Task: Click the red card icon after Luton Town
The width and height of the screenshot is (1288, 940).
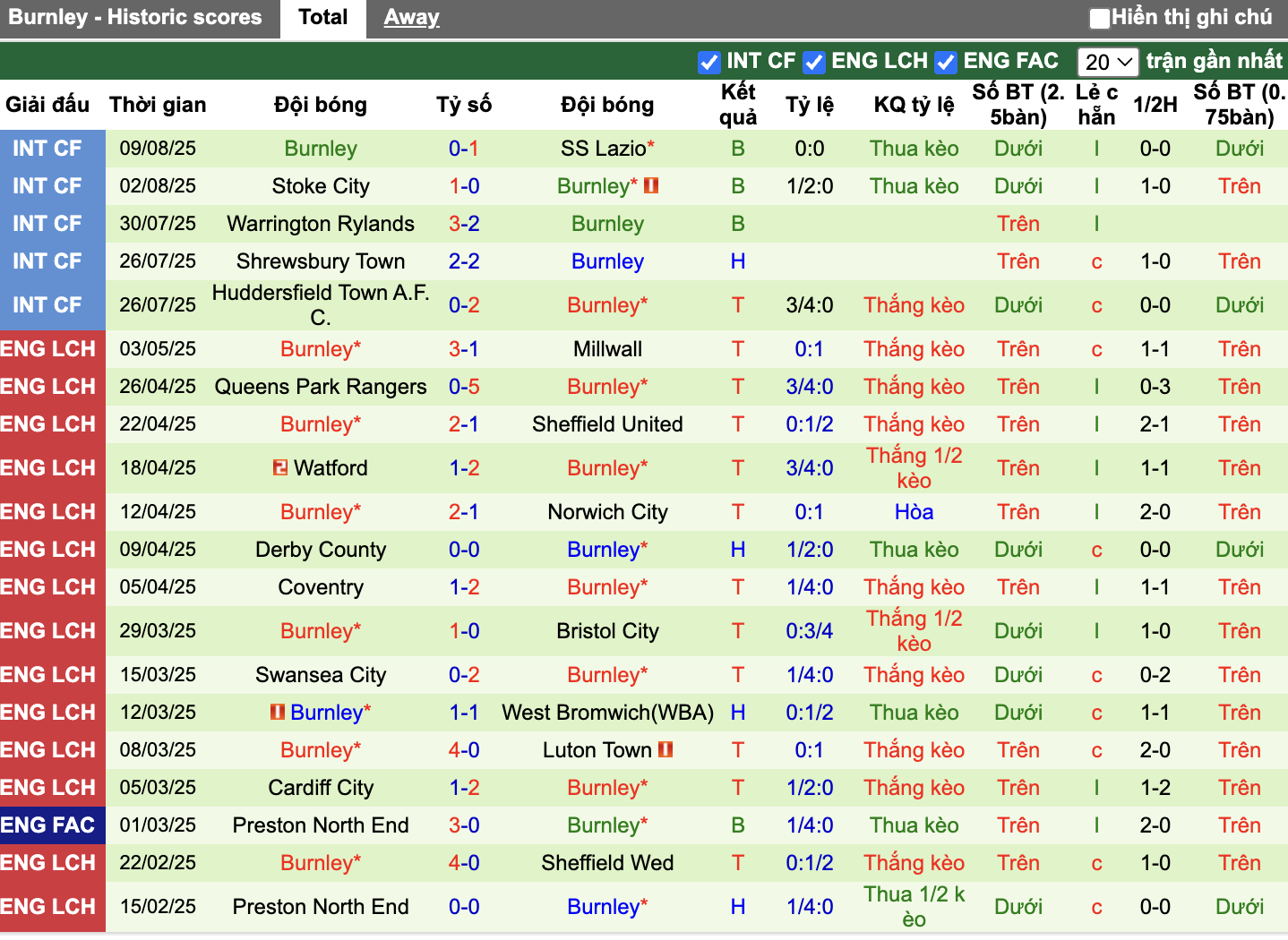Action: pos(665,749)
